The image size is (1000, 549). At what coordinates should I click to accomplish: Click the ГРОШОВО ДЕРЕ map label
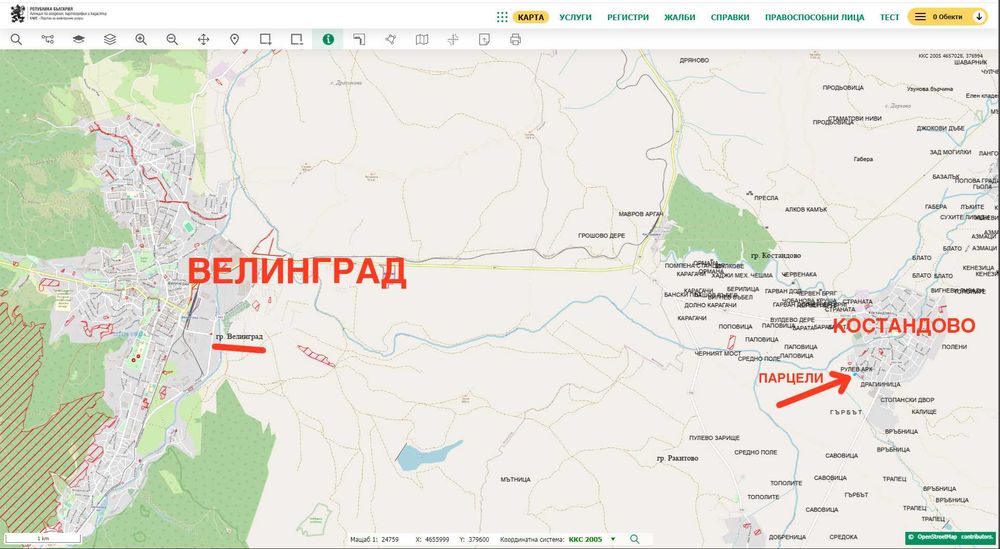[602, 236]
